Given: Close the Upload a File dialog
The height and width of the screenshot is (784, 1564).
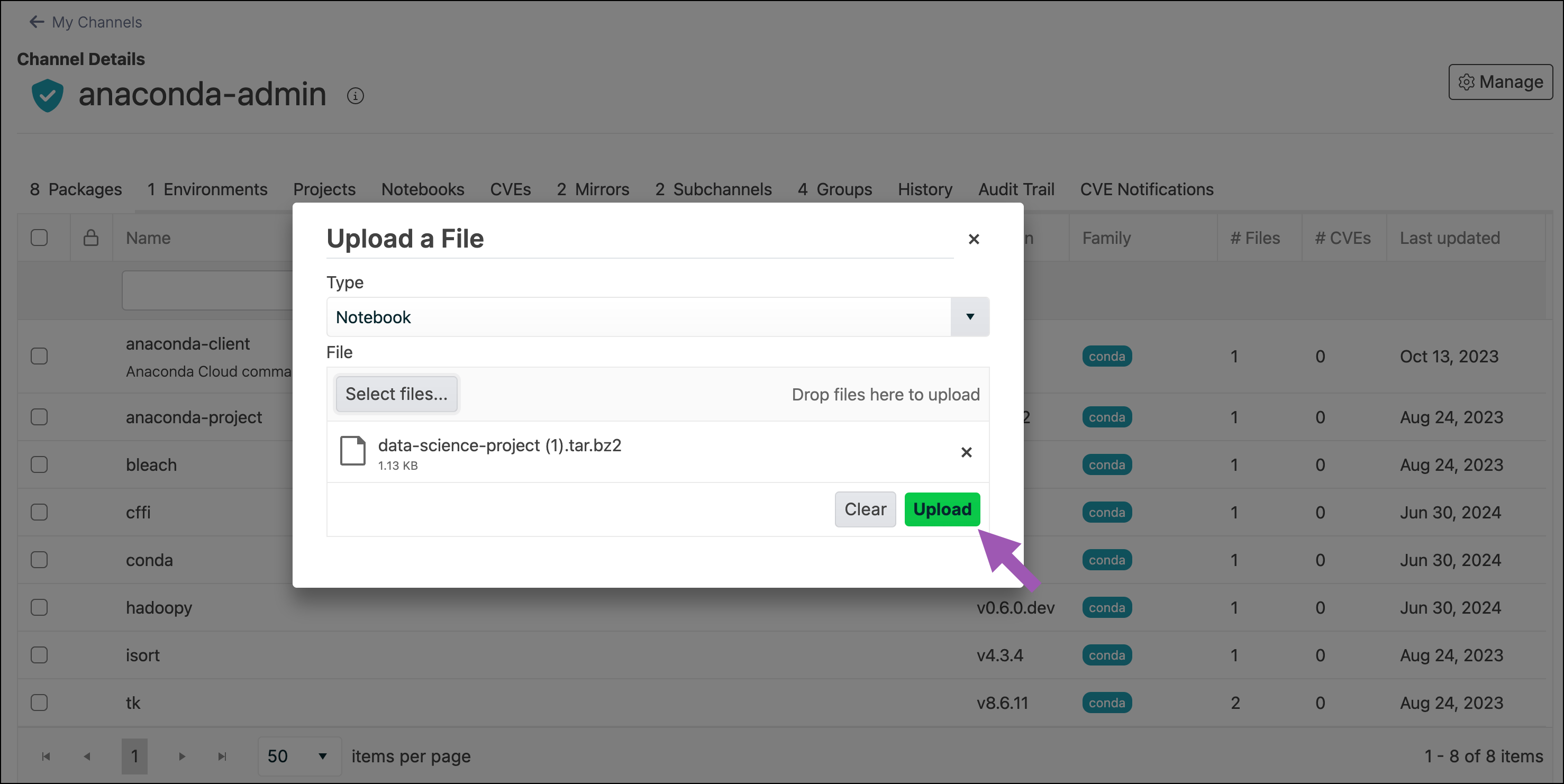Looking at the screenshot, I should (973, 239).
